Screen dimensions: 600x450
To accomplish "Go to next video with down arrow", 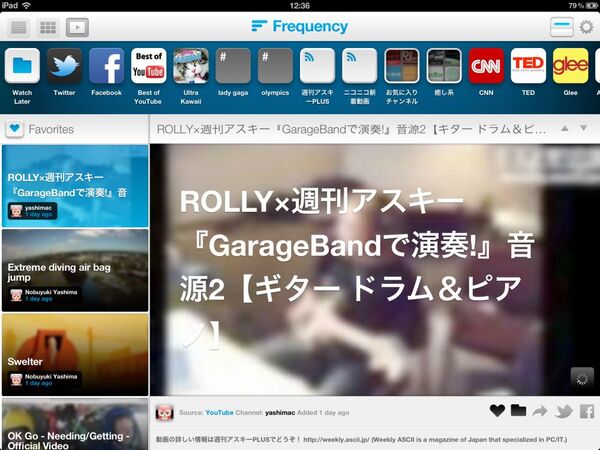I will pos(583,128).
